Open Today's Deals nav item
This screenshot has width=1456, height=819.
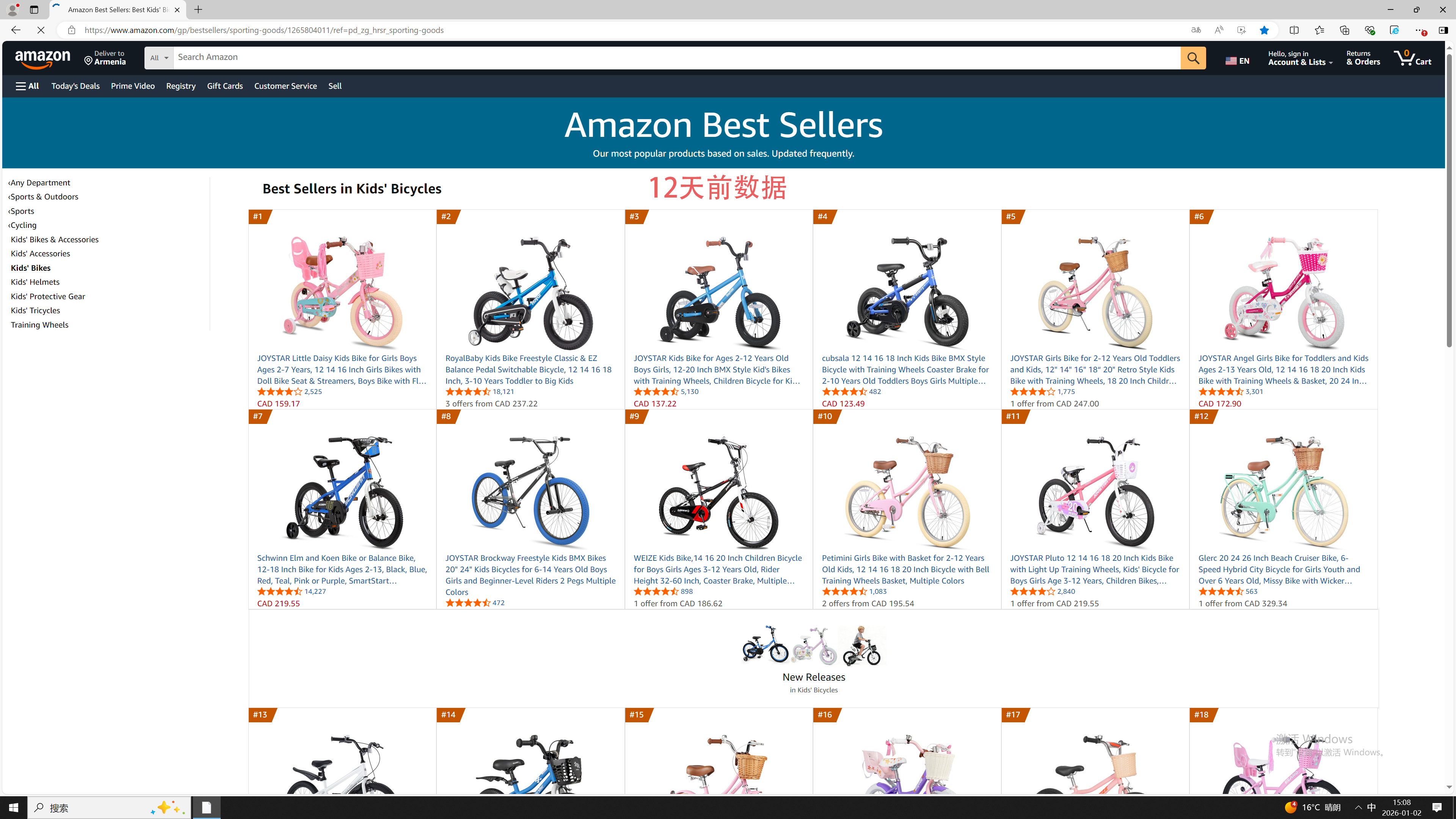click(75, 86)
